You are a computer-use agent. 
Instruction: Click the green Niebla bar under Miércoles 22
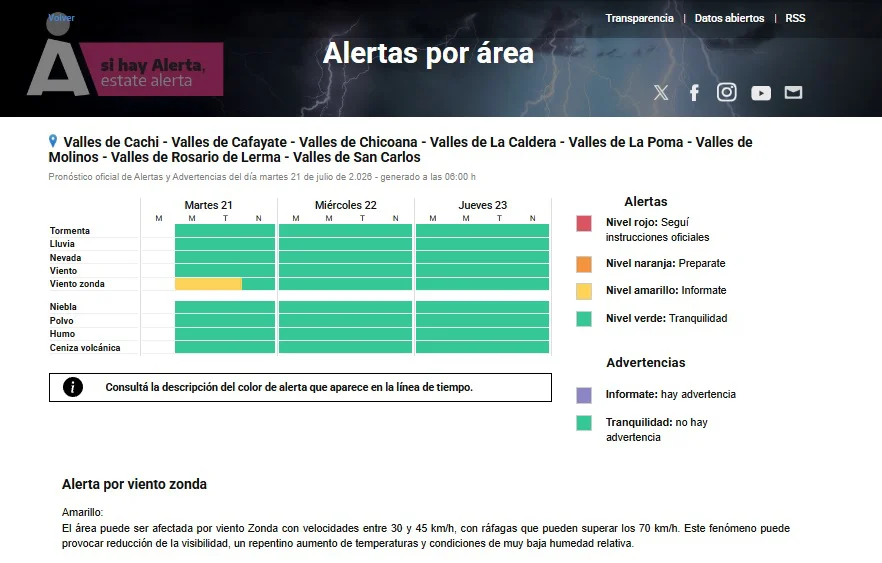pos(345,307)
